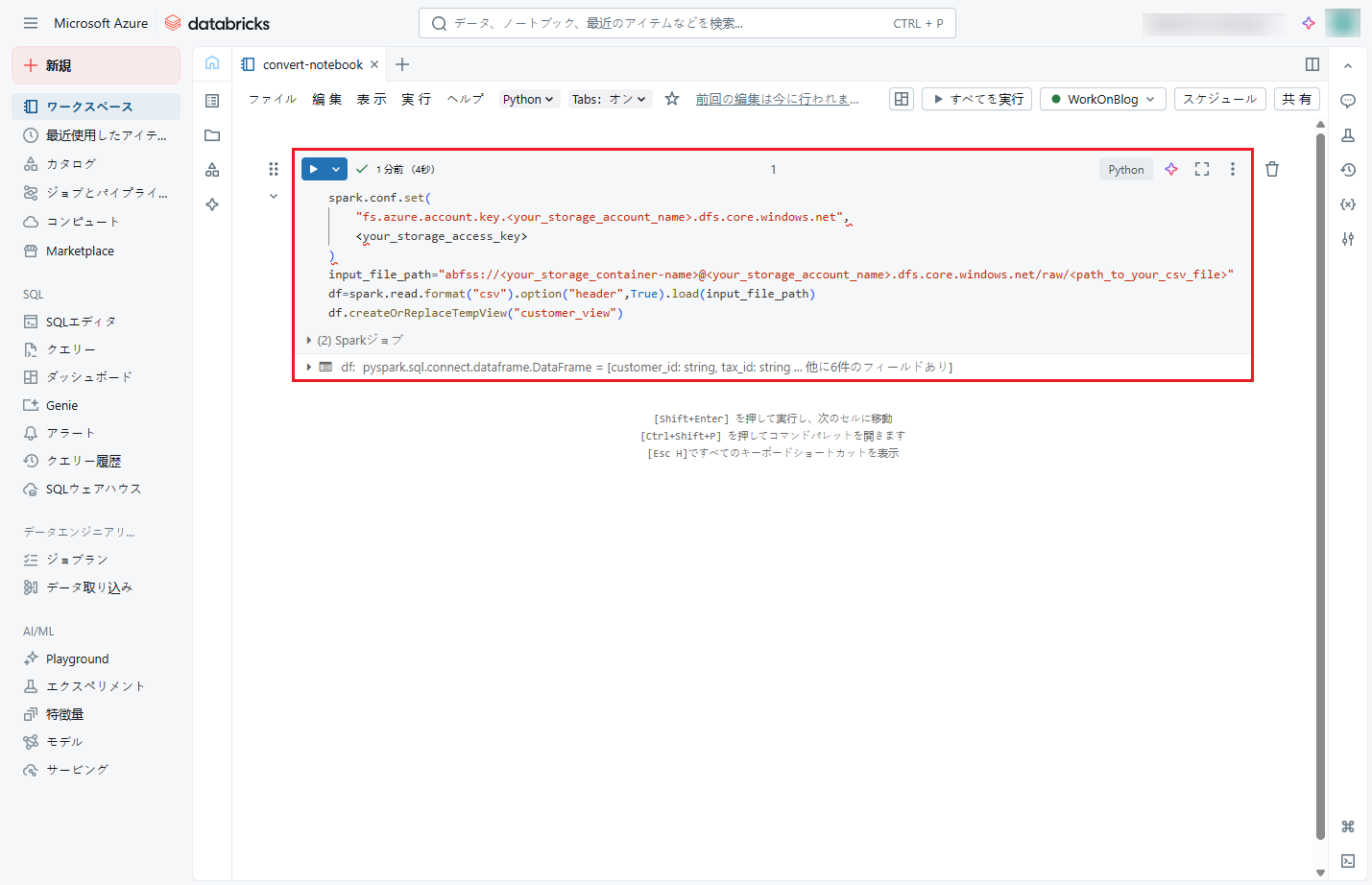Star the notebook as favorite

coord(672,99)
